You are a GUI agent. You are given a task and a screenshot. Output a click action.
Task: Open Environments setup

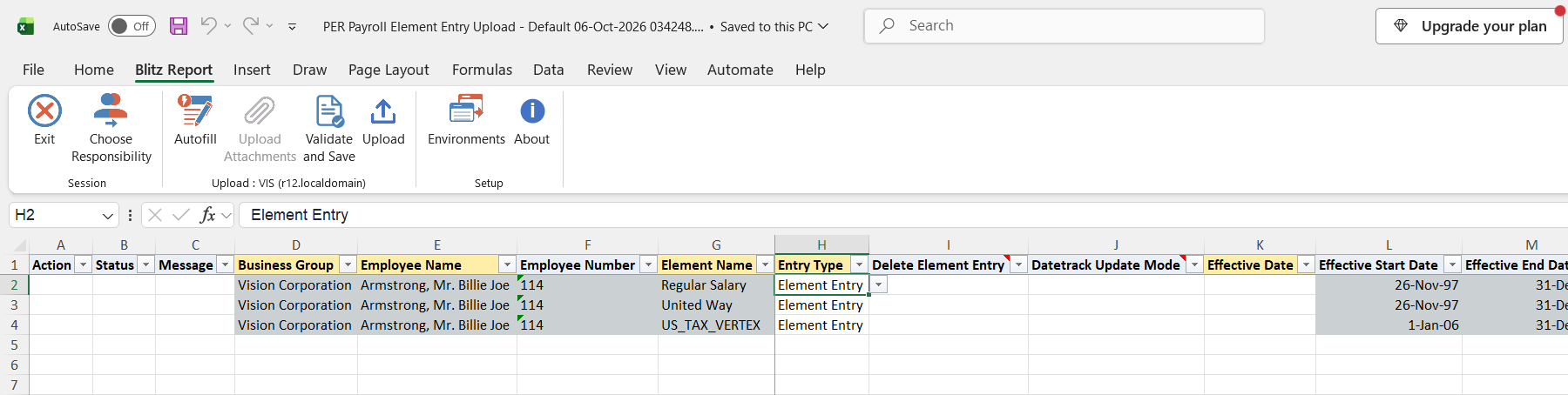click(466, 120)
